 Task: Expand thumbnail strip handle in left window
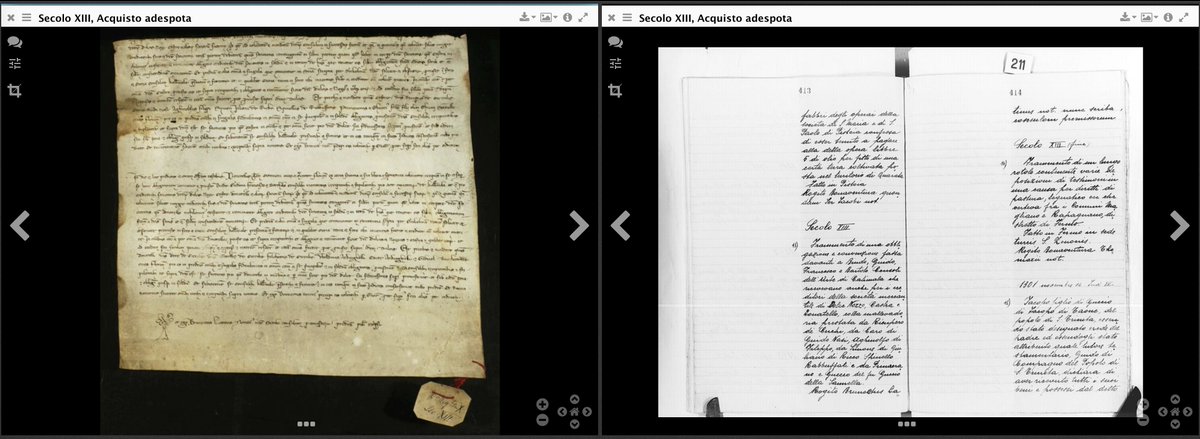point(305,424)
